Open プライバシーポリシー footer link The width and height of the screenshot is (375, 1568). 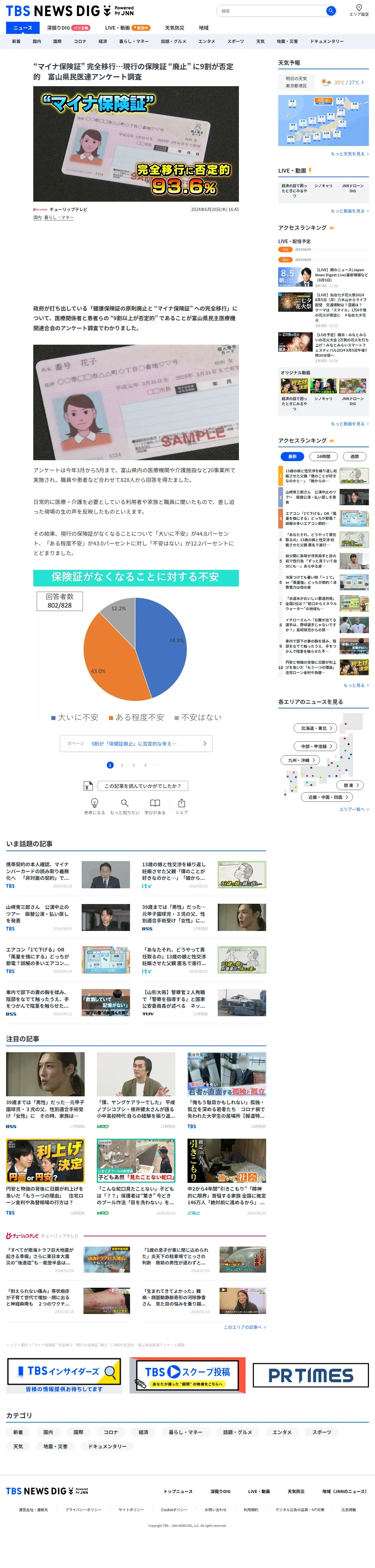pos(83,1510)
